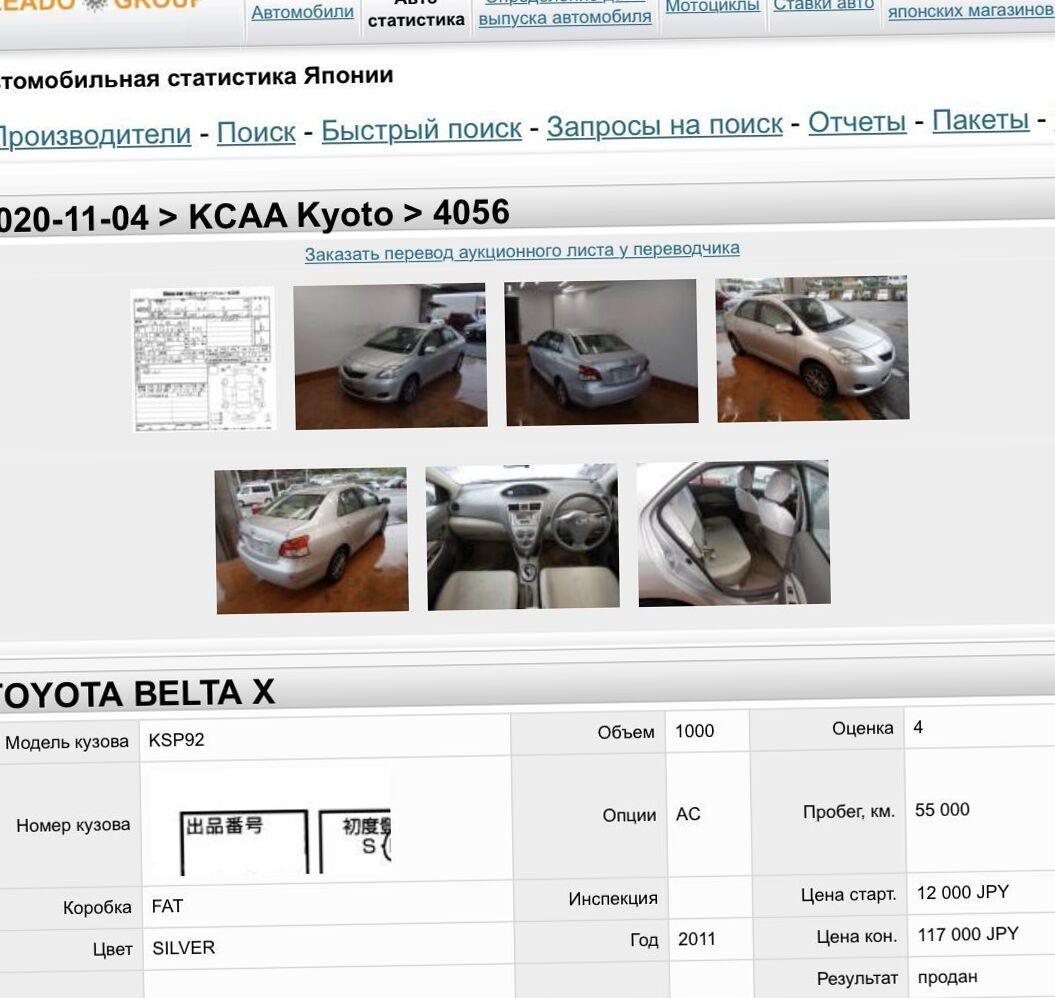Open the Автомобили tab
This screenshot has width=1055, height=998.
302,12
